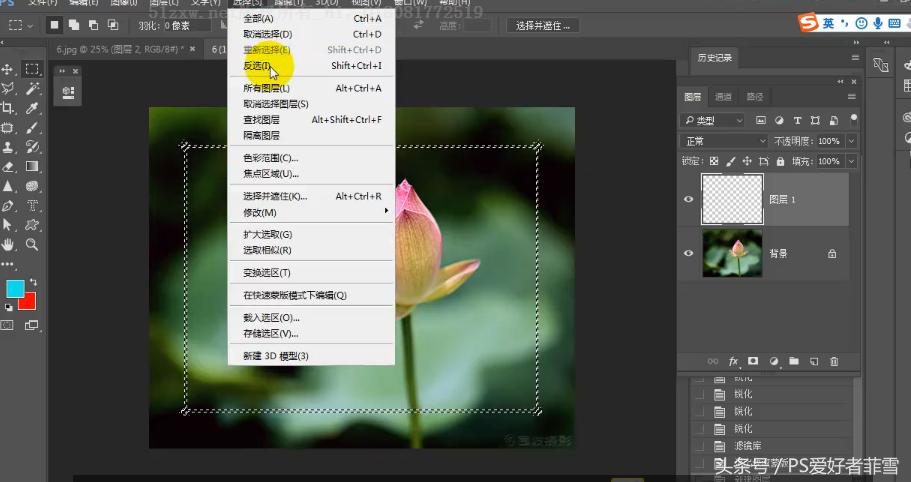Delete layer with trash icon
Screen dimensions: 911x482
click(x=834, y=361)
